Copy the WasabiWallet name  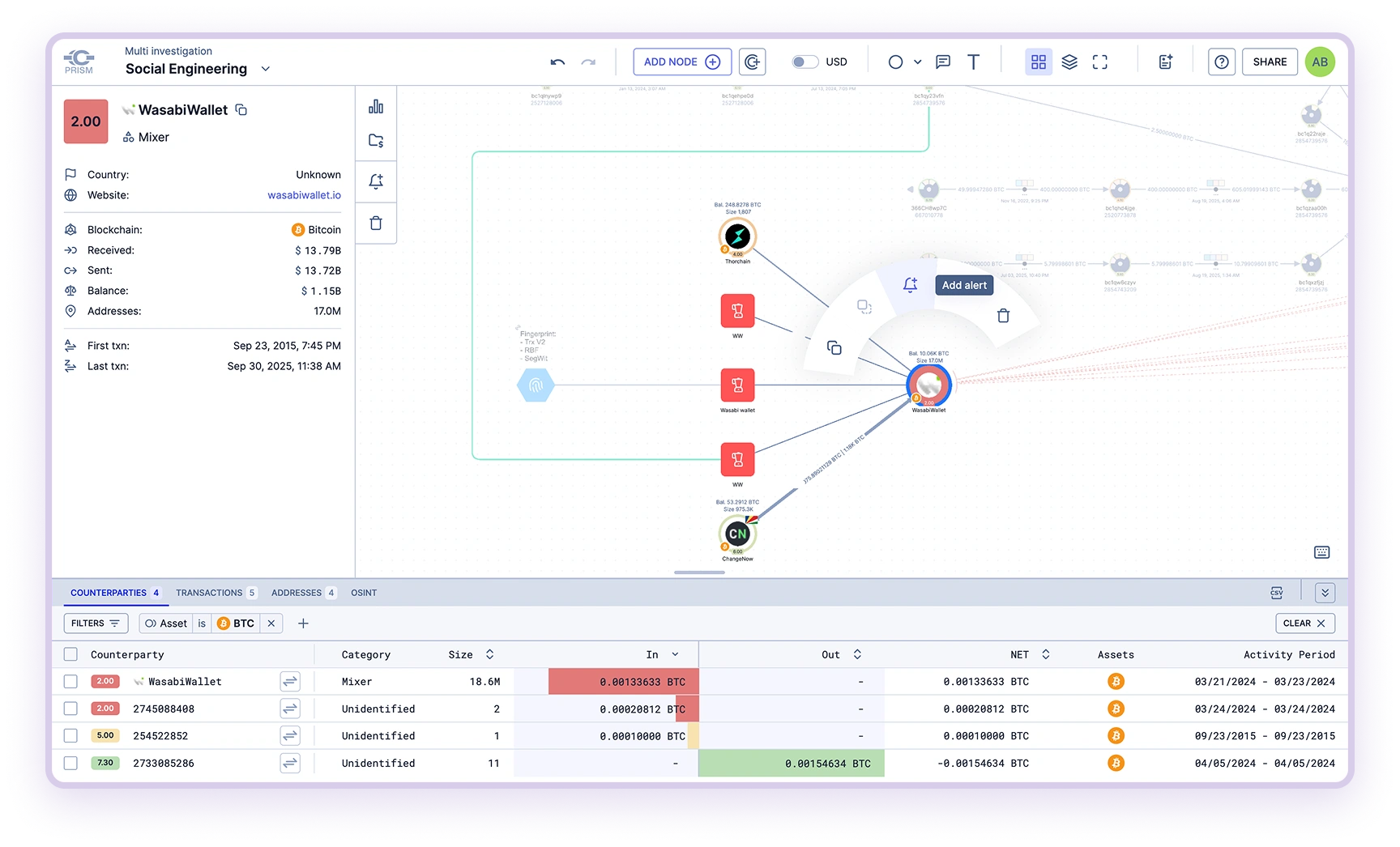[241, 109]
